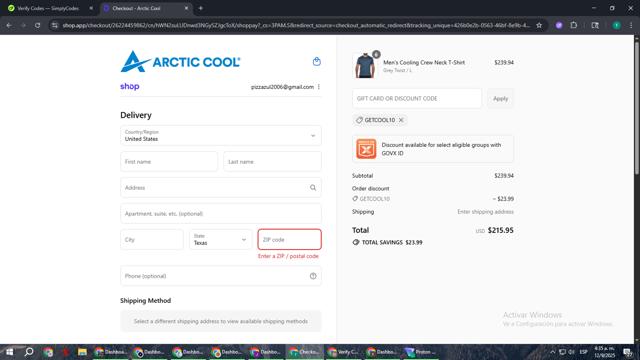The width and height of the screenshot is (640, 360).
Task: Reload the checkout page
Action: [x=38, y=25]
